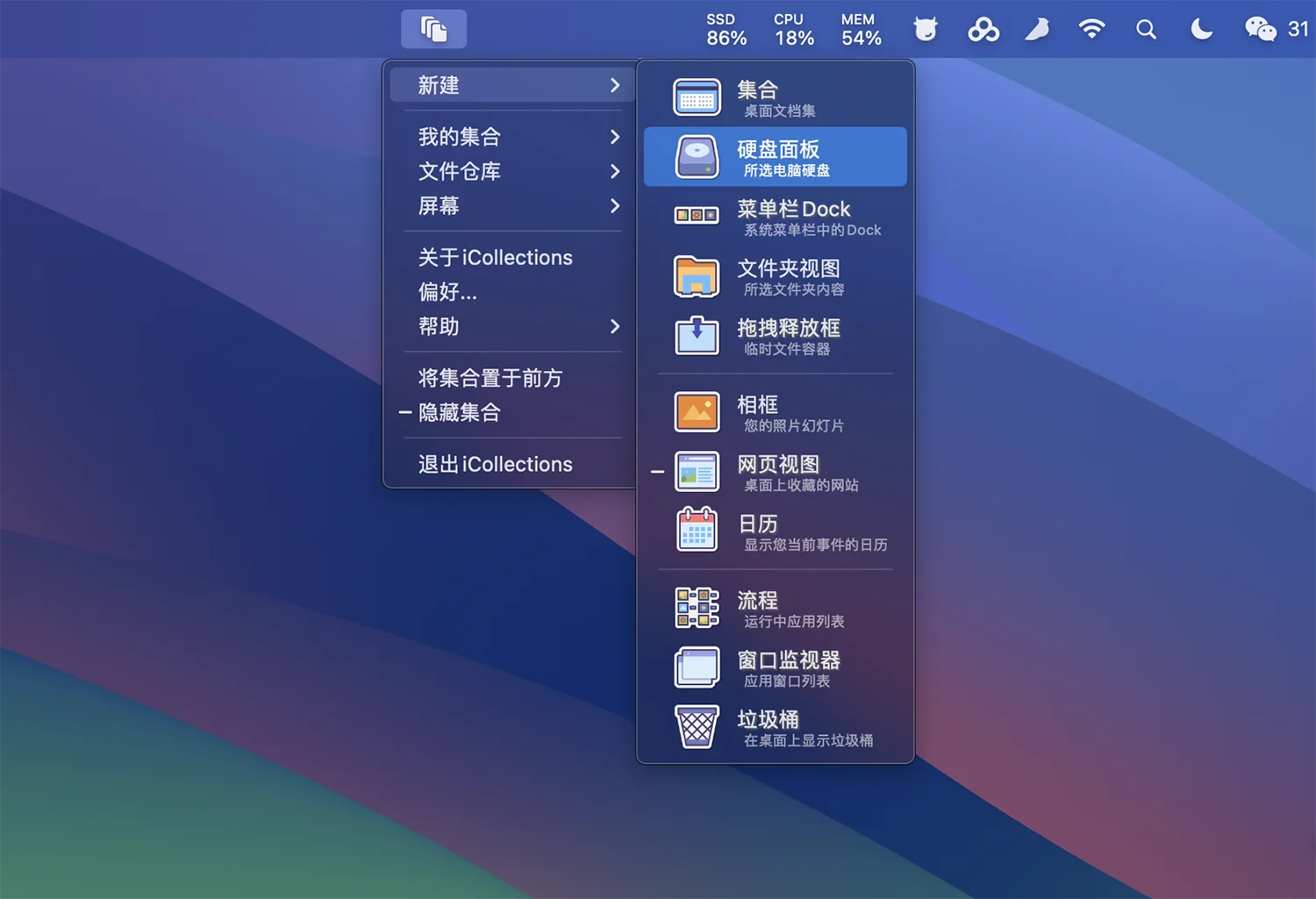The height and width of the screenshot is (899, 1316).
Task: Click the three-circle cloud menu bar icon
Action: [983, 30]
